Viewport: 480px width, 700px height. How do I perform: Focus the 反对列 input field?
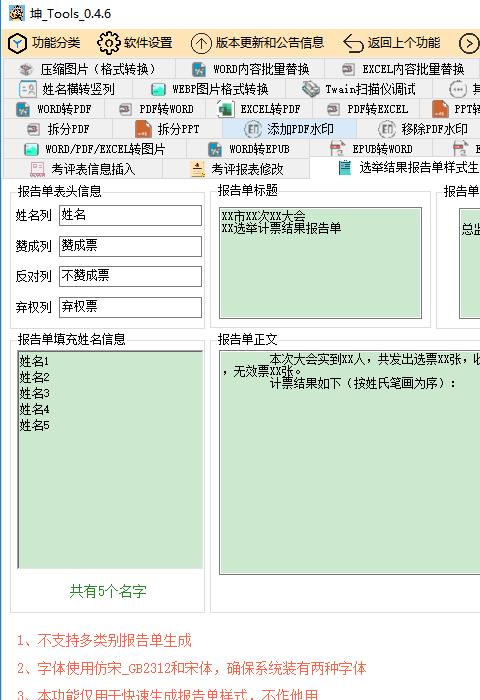[x=130, y=276]
